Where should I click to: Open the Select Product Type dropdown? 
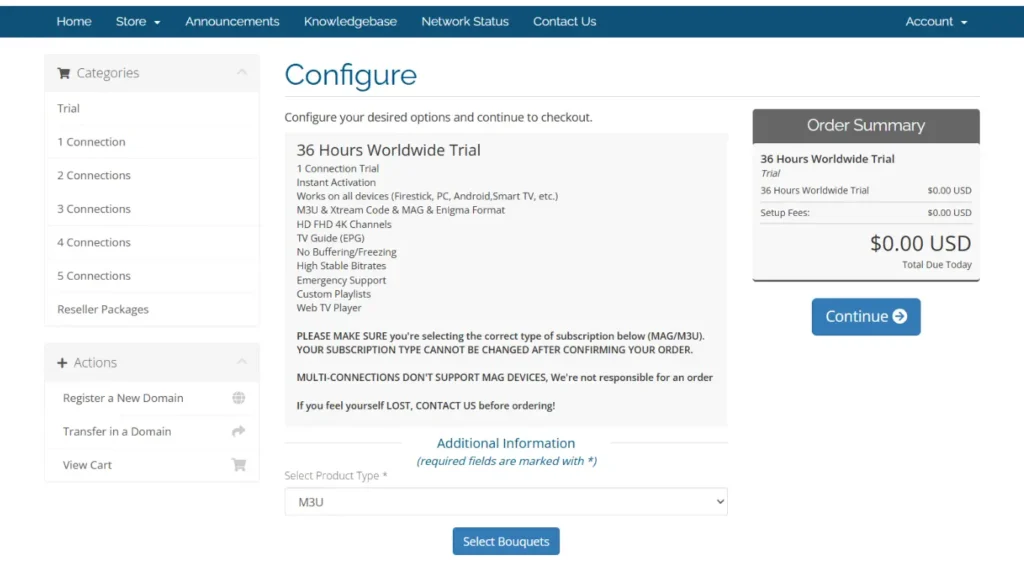click(x=505, y=502)
